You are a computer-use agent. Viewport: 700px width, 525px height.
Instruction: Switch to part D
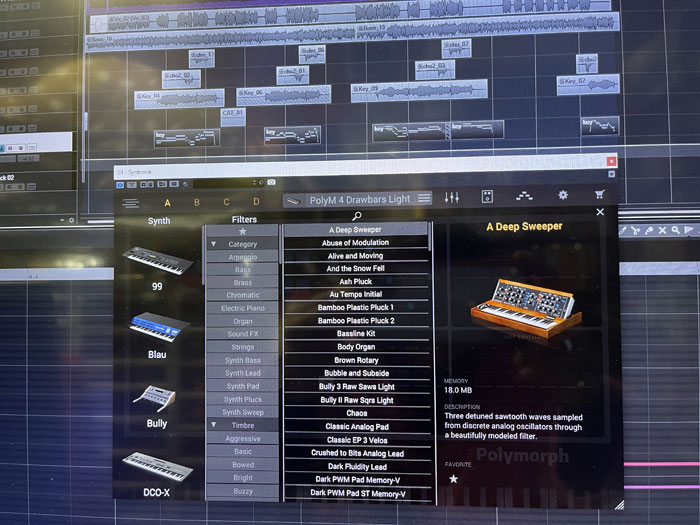tap(256, 201)
